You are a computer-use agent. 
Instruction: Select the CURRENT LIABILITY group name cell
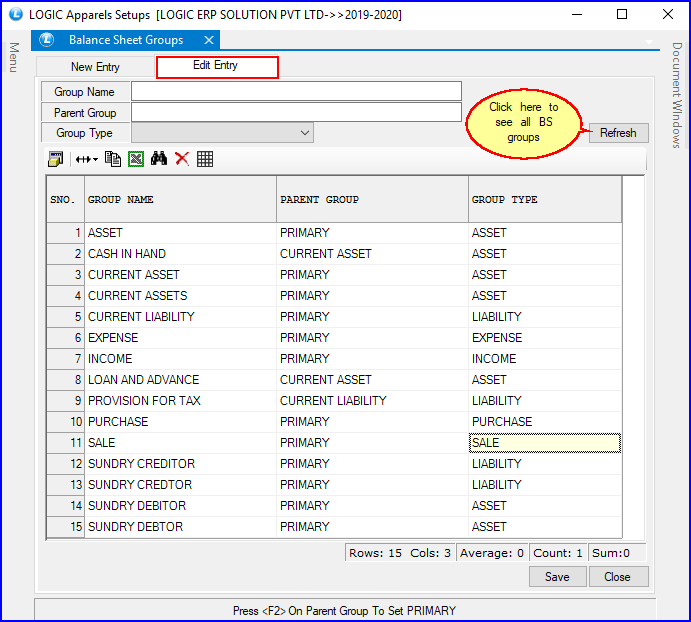180,317
